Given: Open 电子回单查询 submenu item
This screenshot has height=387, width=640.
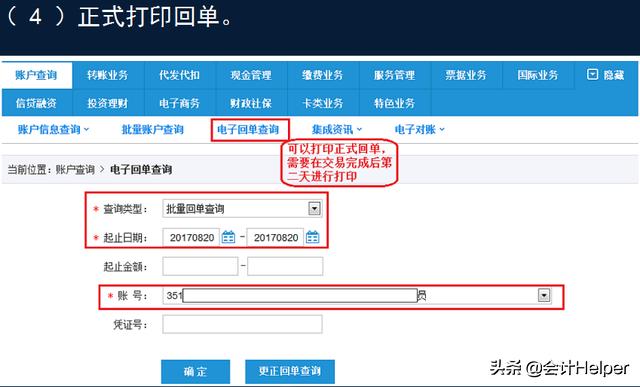Looking at the screenshot, I should [x=248, y=130].
